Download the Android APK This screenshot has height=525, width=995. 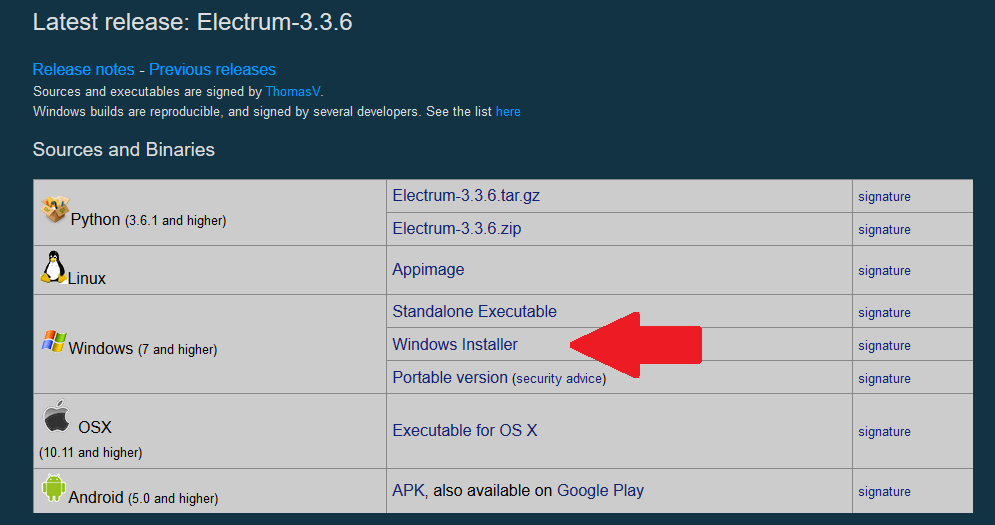[408, 491]
